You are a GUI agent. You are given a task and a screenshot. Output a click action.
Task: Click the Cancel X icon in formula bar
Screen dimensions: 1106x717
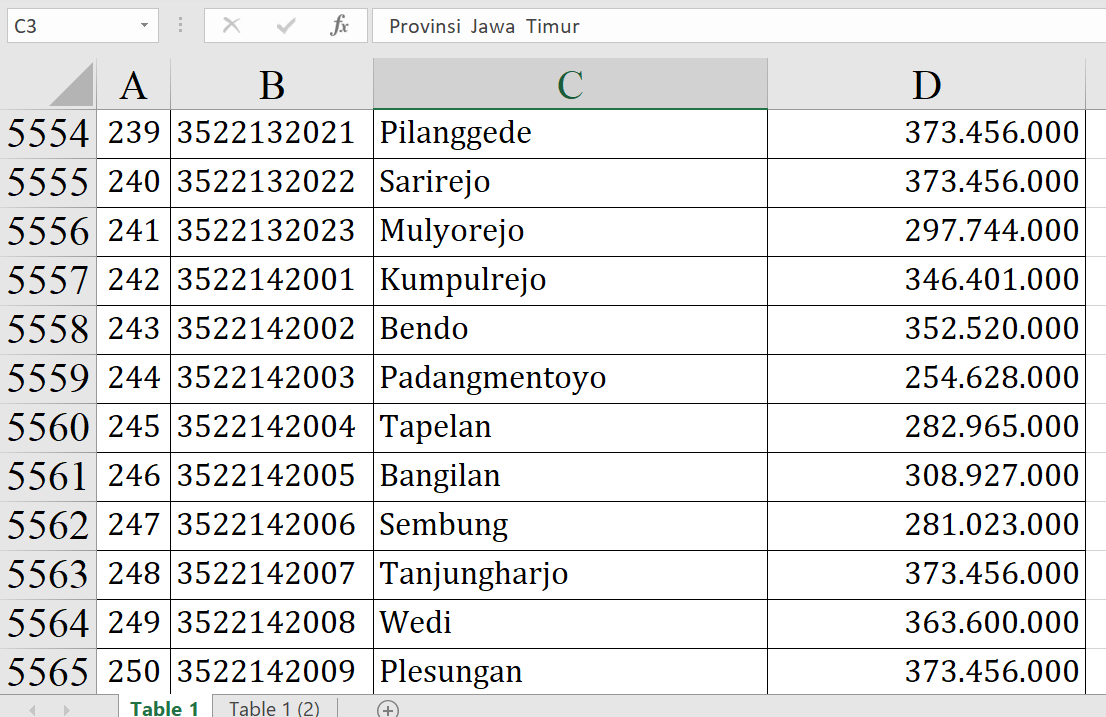click(231, 26)
